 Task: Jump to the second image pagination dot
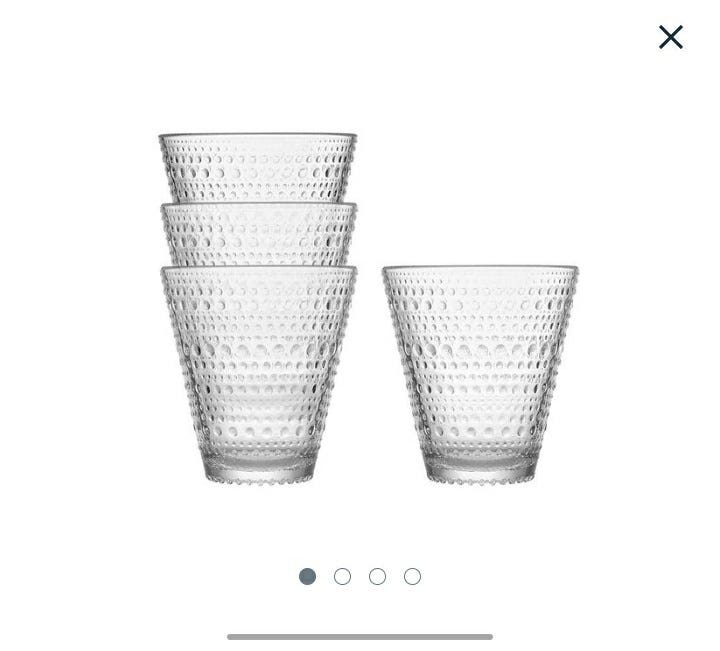click(x=342, y=576)
